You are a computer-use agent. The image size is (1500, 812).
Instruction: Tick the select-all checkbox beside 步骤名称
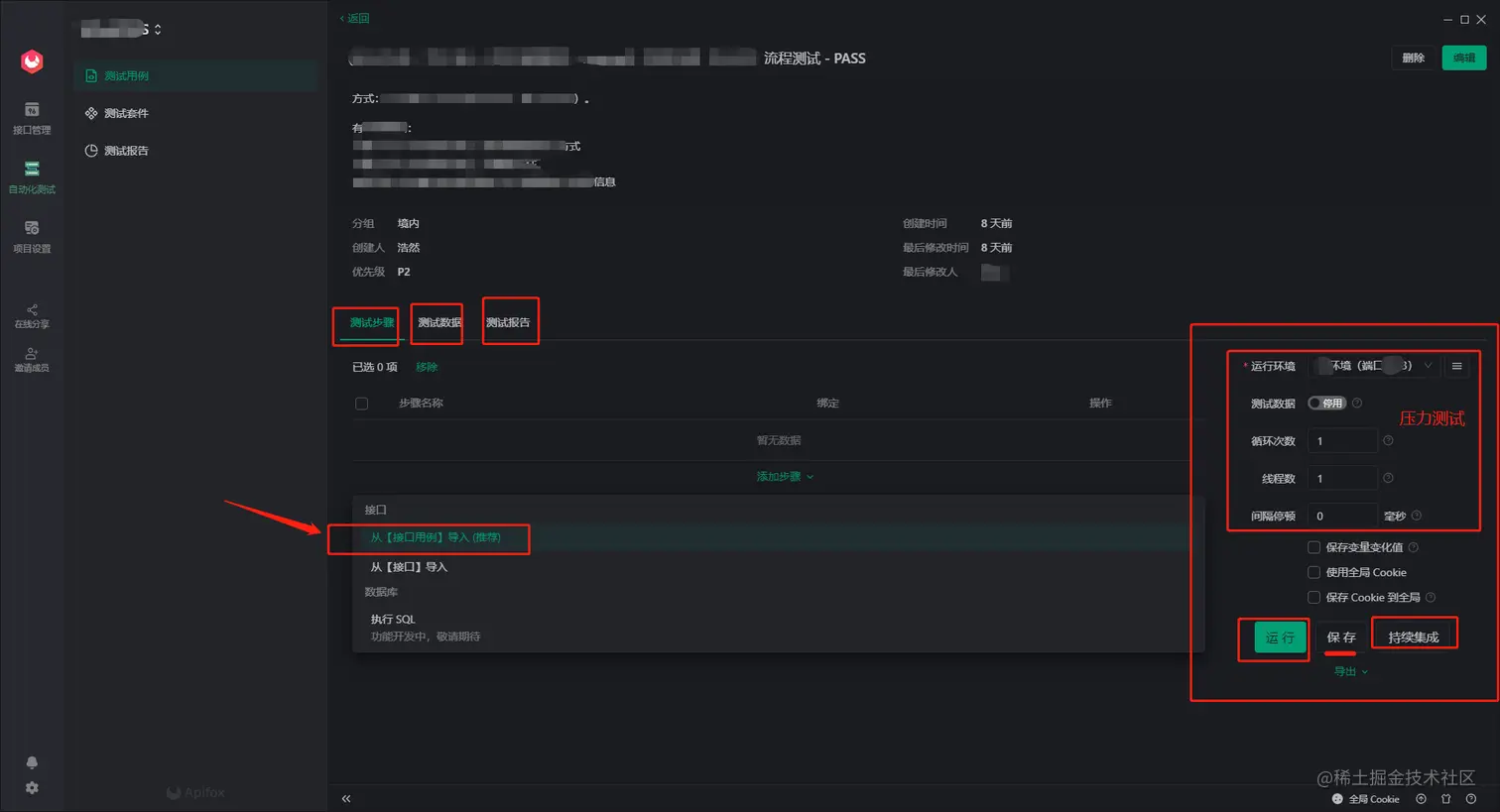[x=361, y=404]
